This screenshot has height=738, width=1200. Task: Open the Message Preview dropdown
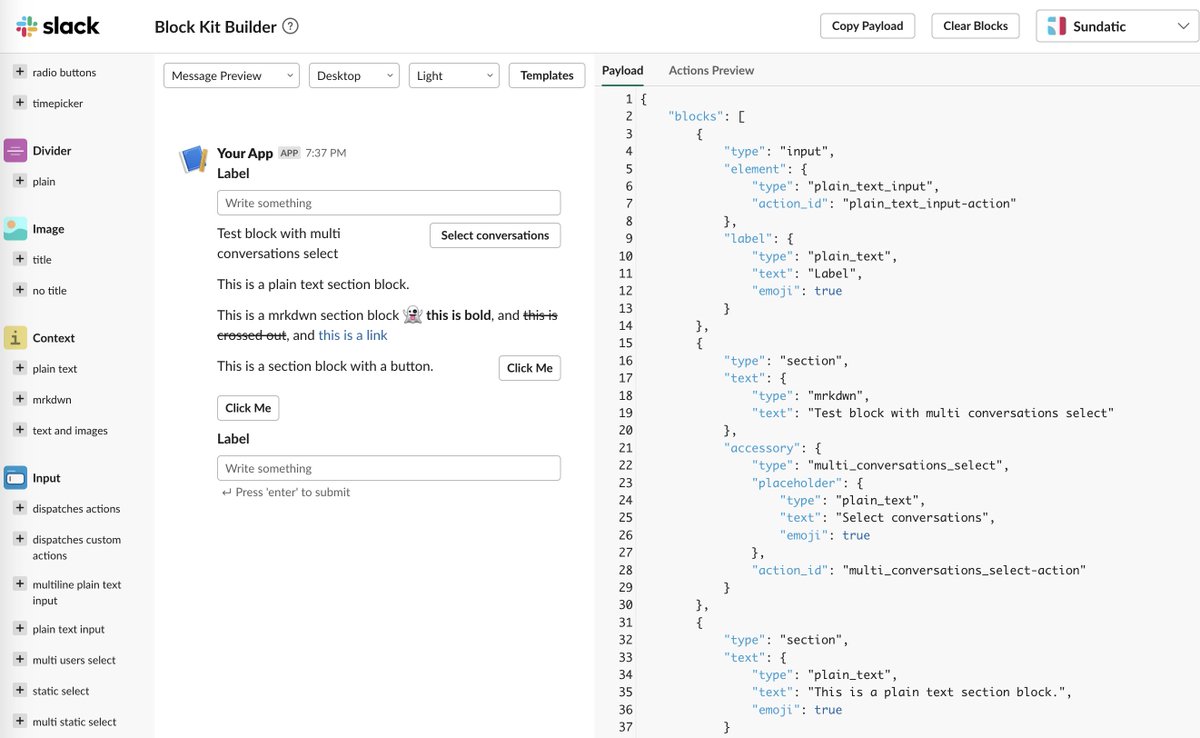click(231, 76)
